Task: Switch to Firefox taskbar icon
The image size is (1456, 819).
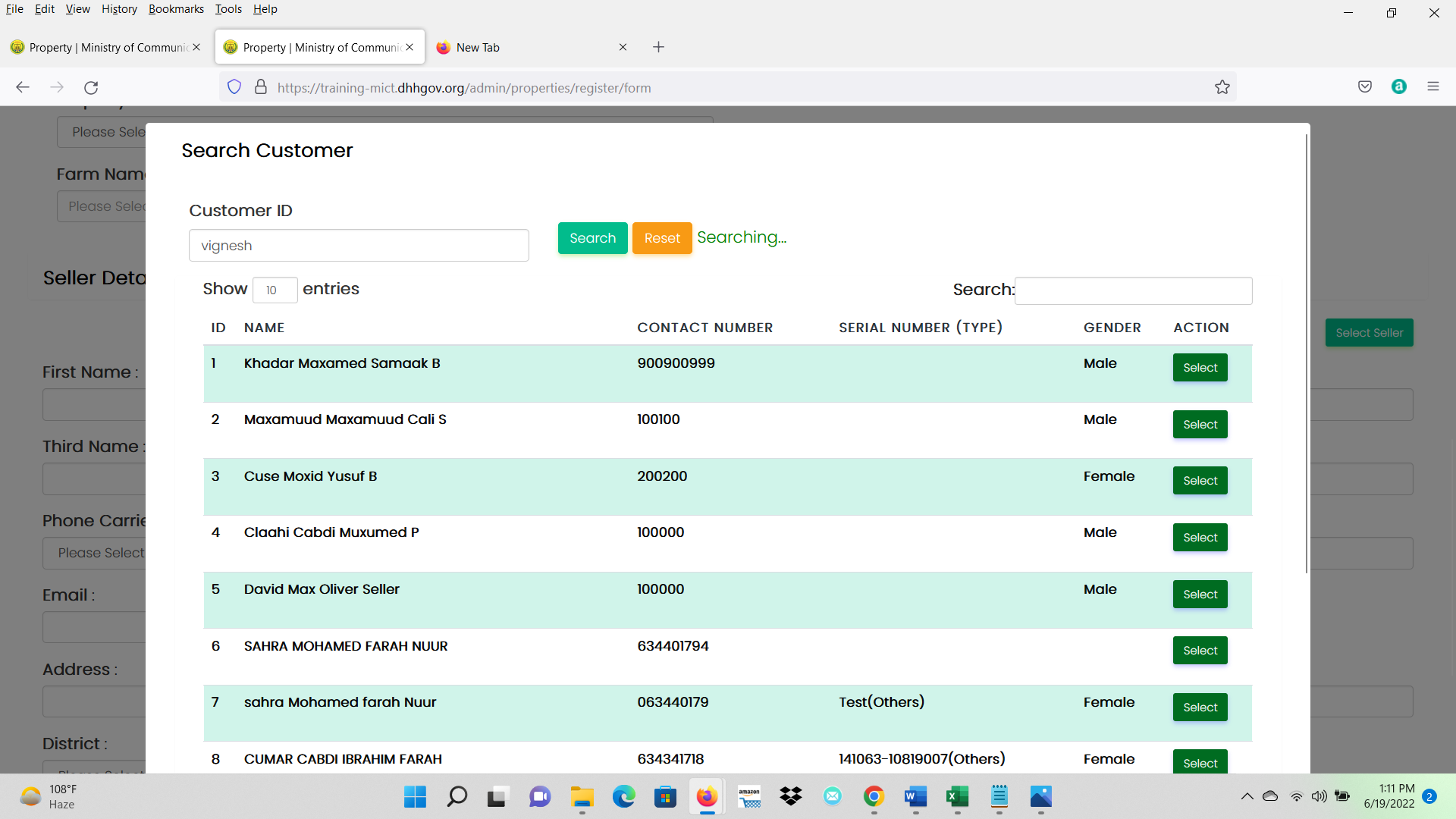Action: click(707, 796)
